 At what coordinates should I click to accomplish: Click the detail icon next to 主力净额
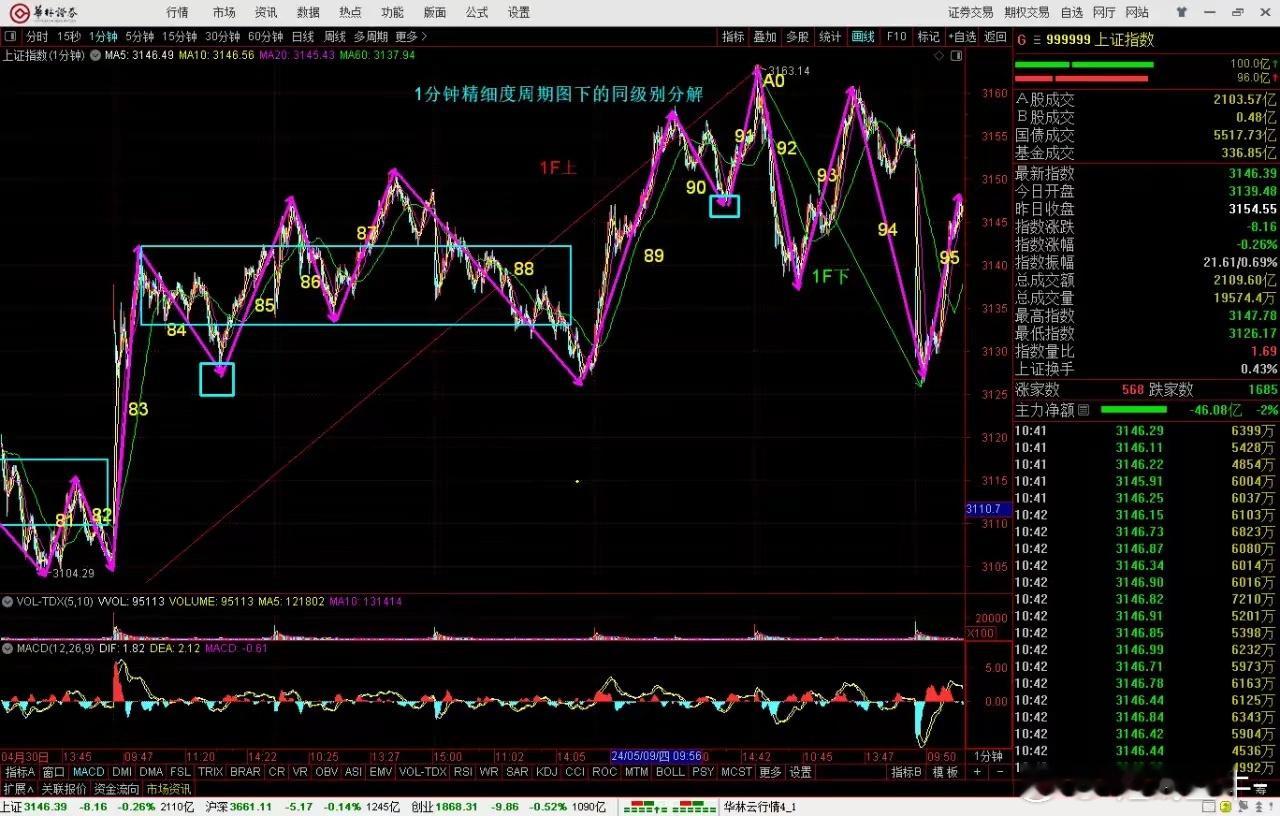1083,409
